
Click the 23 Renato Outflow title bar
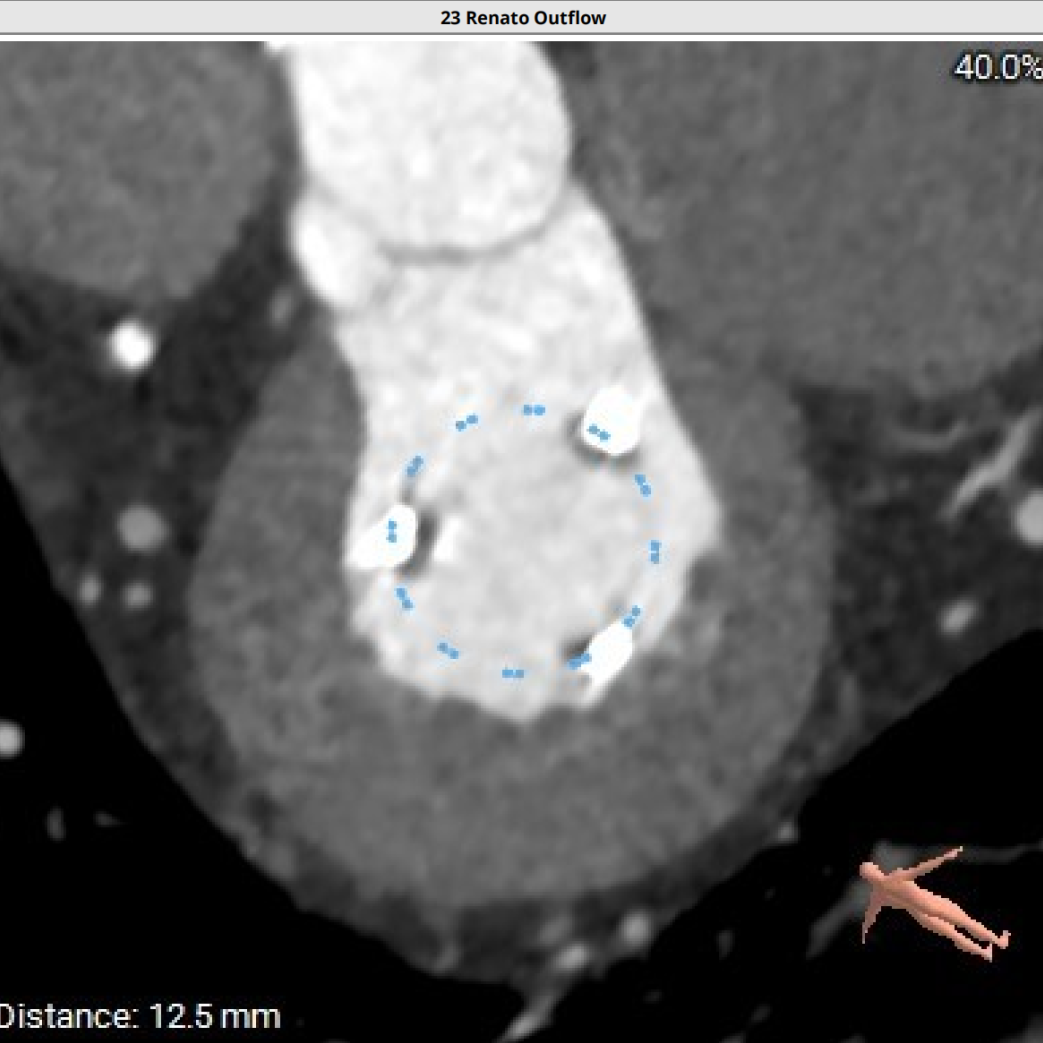(521, 18)
